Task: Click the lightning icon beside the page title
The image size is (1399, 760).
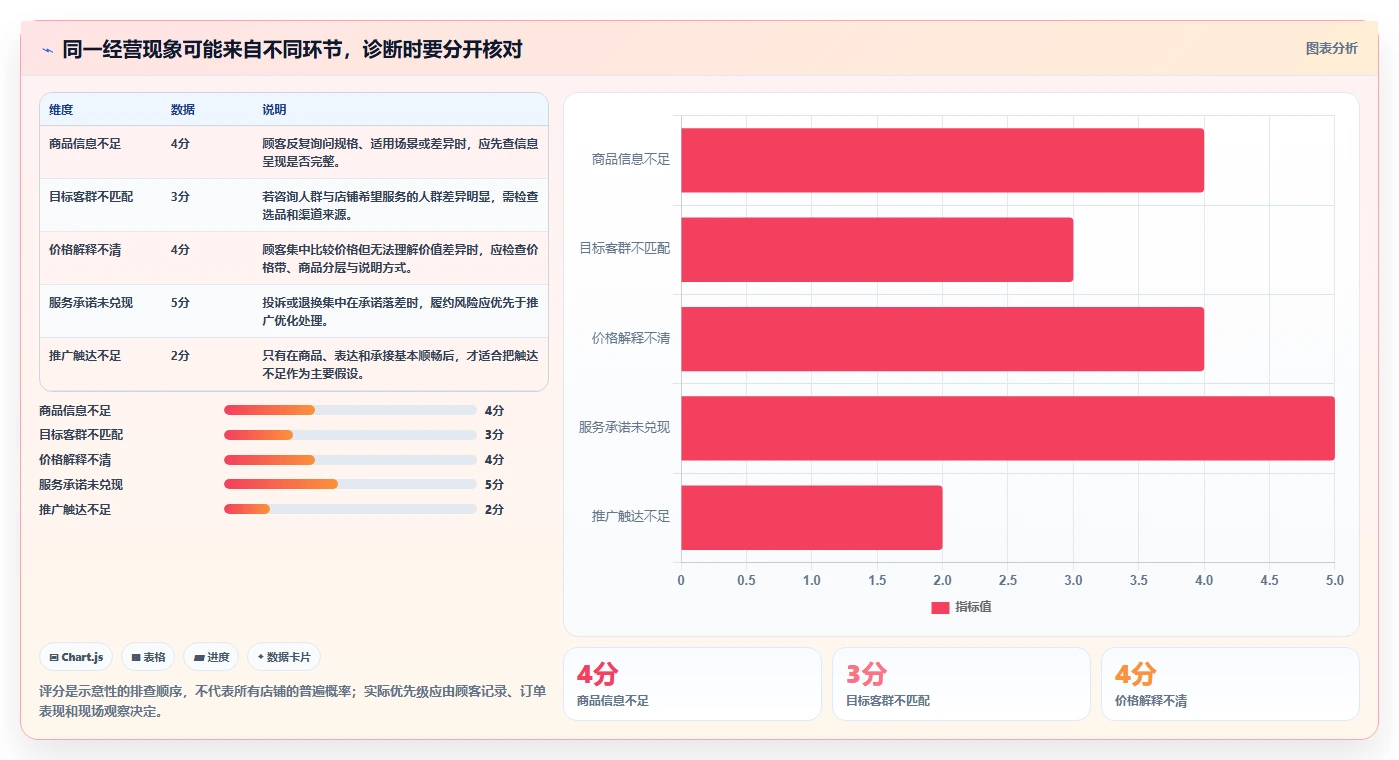Action: coord(47,50)
